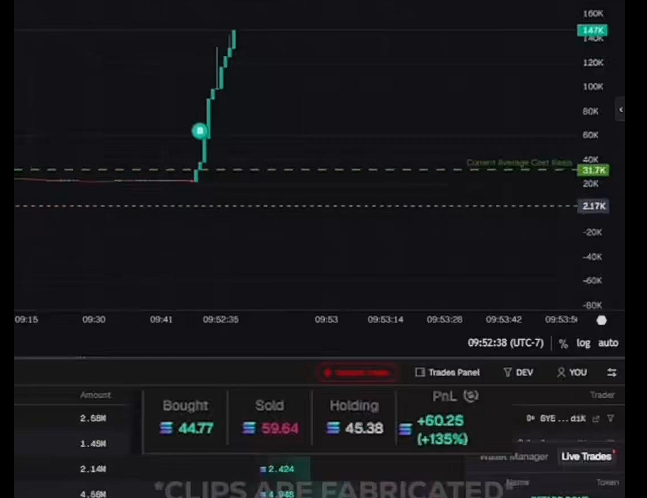Click the SOL icon beside PnL
Viewport: 647px width, 498px height.
tap(405, 430)
